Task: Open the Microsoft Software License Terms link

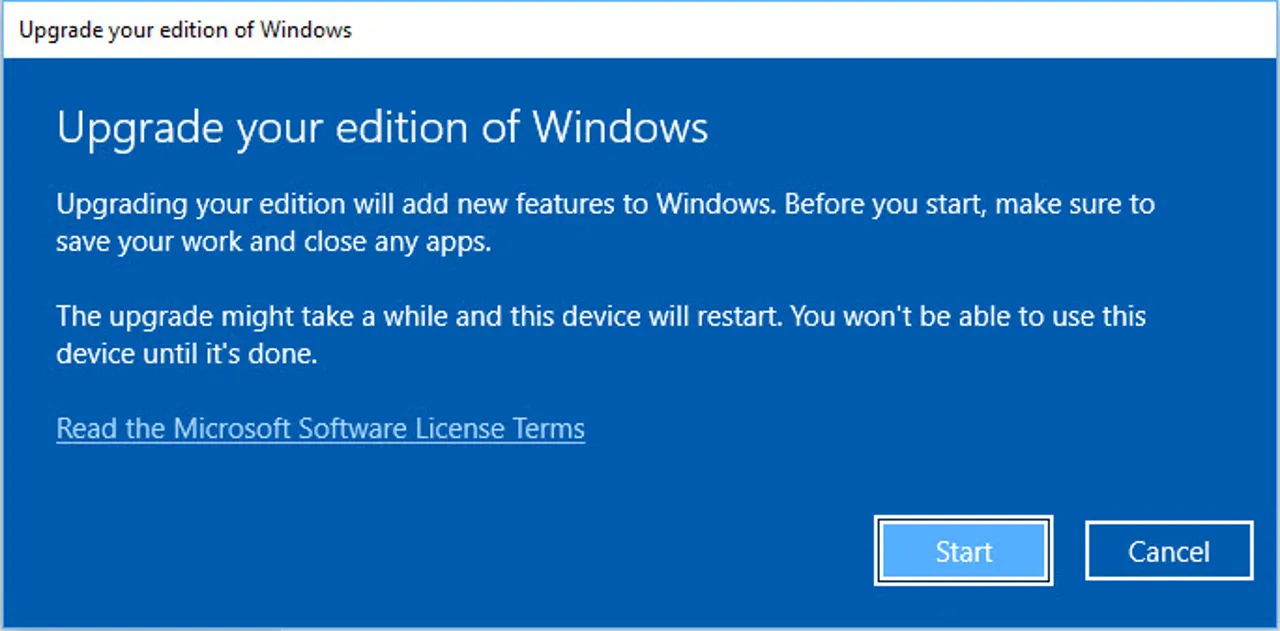Action: [320, 428]
